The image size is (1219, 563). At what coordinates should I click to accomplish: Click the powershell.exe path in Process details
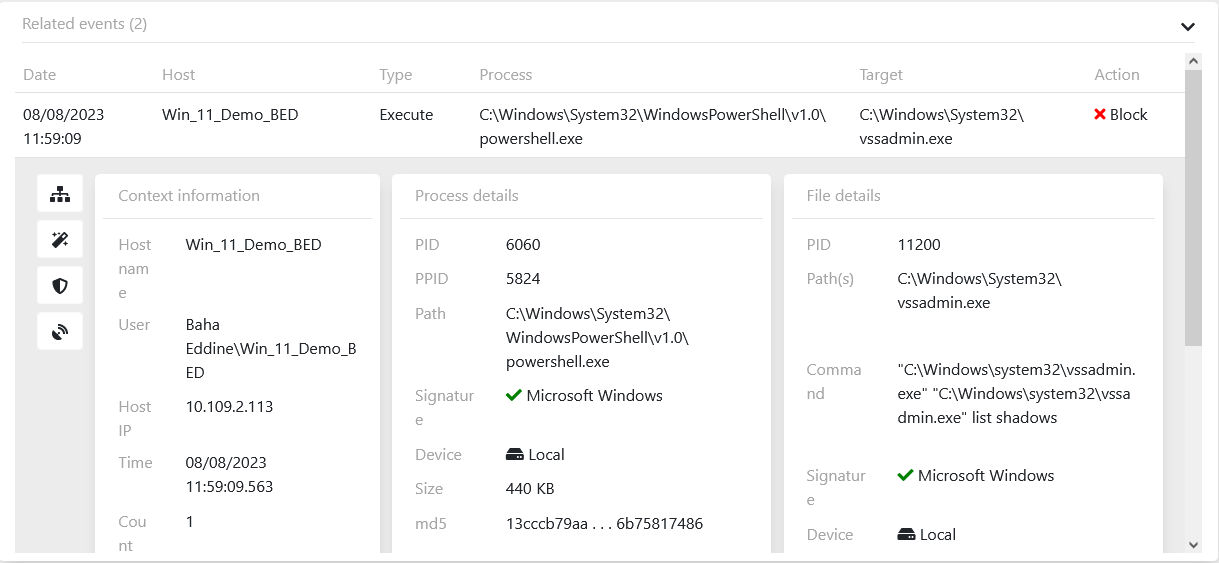tap(598, 338)
